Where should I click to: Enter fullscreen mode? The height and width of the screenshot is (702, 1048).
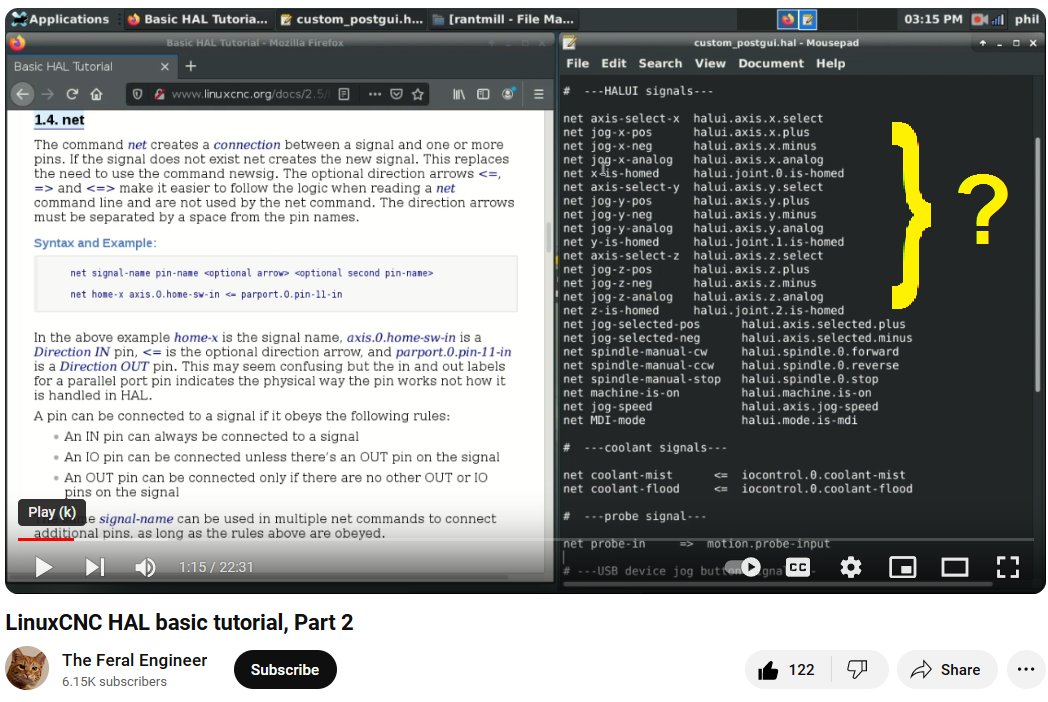click(x=1007, y=568)
